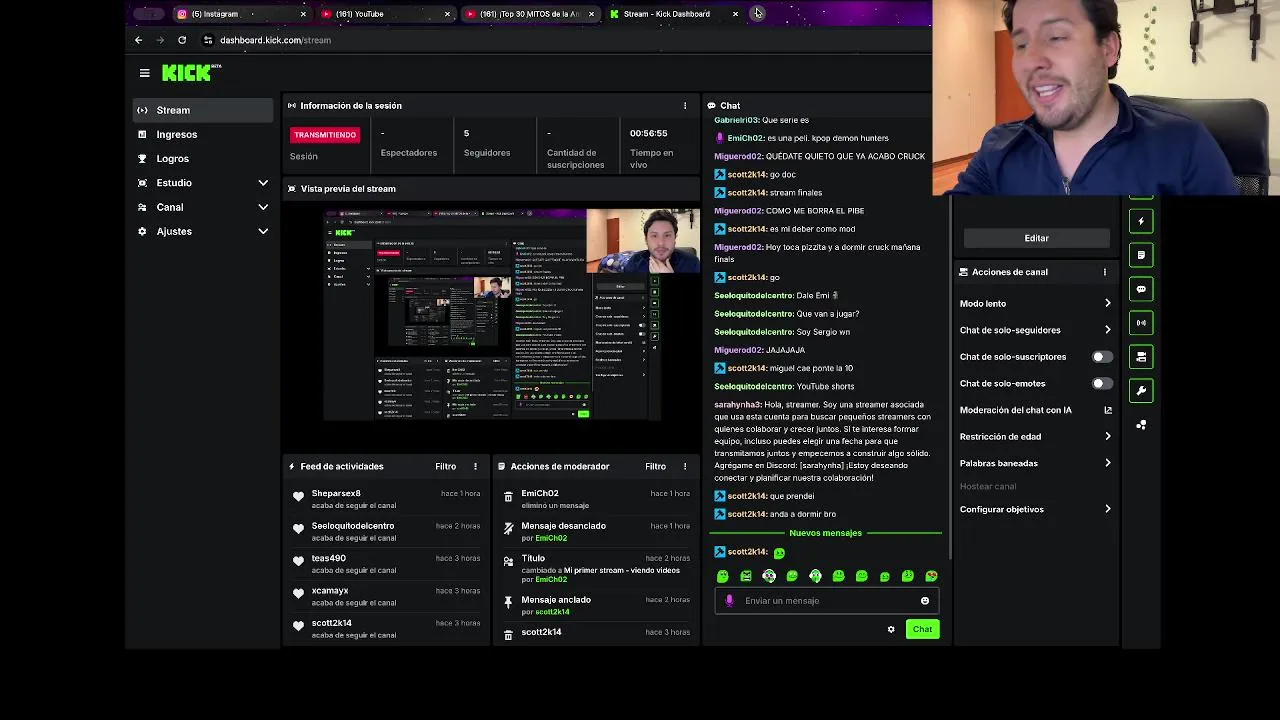Open Configurar objetivos arrow
This screenshot has height=720, width=1280.
(x=1108, y=509)
